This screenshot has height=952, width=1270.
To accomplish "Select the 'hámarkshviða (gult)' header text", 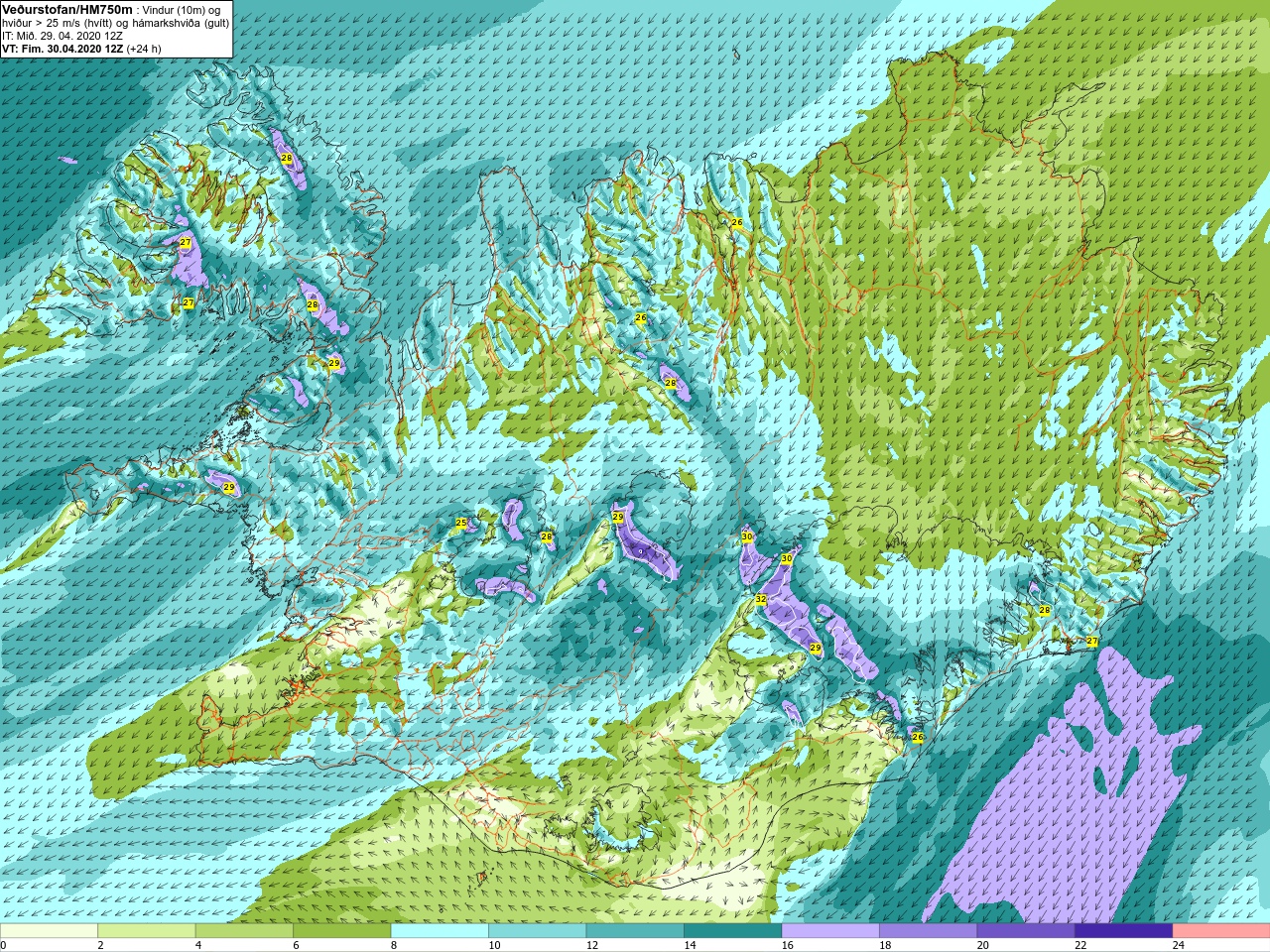I will pyautogui.click(x=179, y=23).
